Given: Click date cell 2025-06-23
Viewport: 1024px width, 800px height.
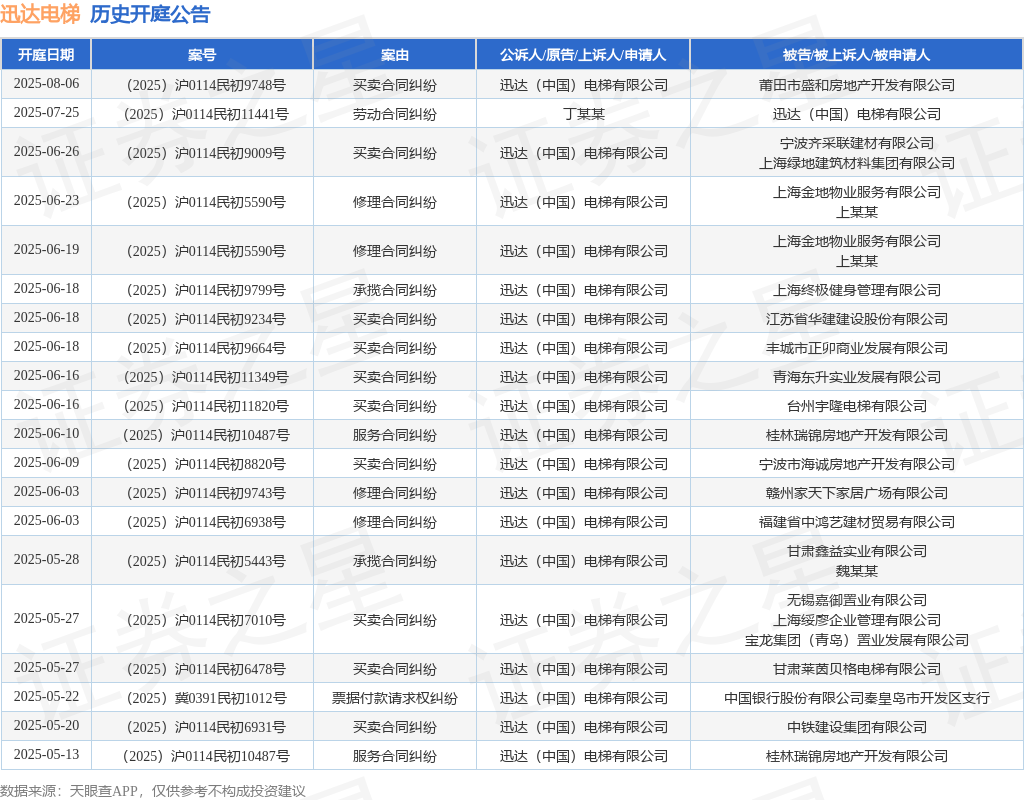Looking at the screenshot, I should click(x=46, y=200).
